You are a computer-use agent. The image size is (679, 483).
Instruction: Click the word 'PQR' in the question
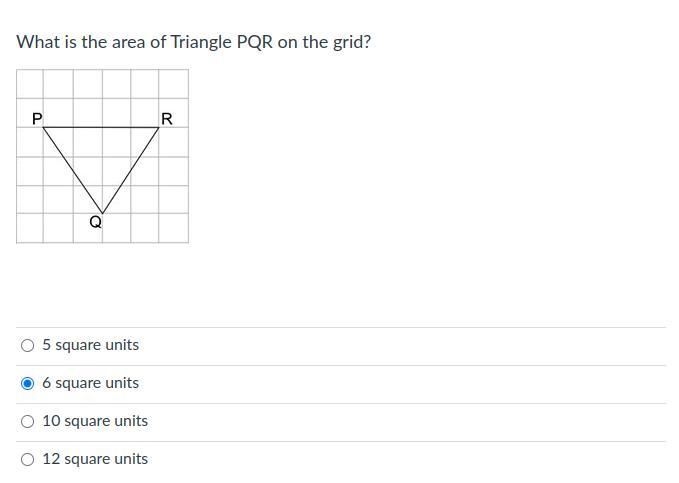pos(254,42)
